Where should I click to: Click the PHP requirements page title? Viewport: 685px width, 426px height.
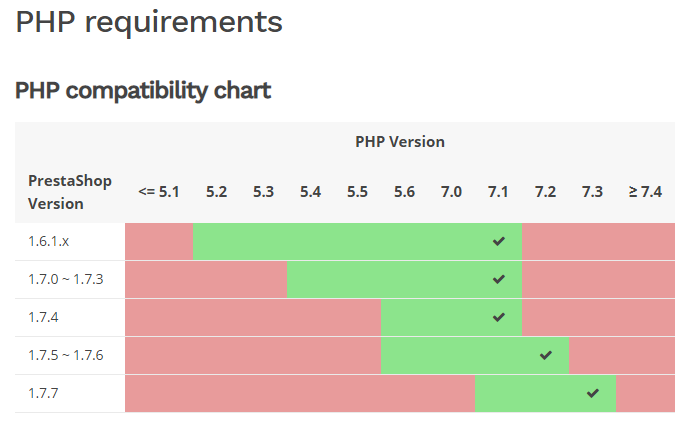(149, 22)
